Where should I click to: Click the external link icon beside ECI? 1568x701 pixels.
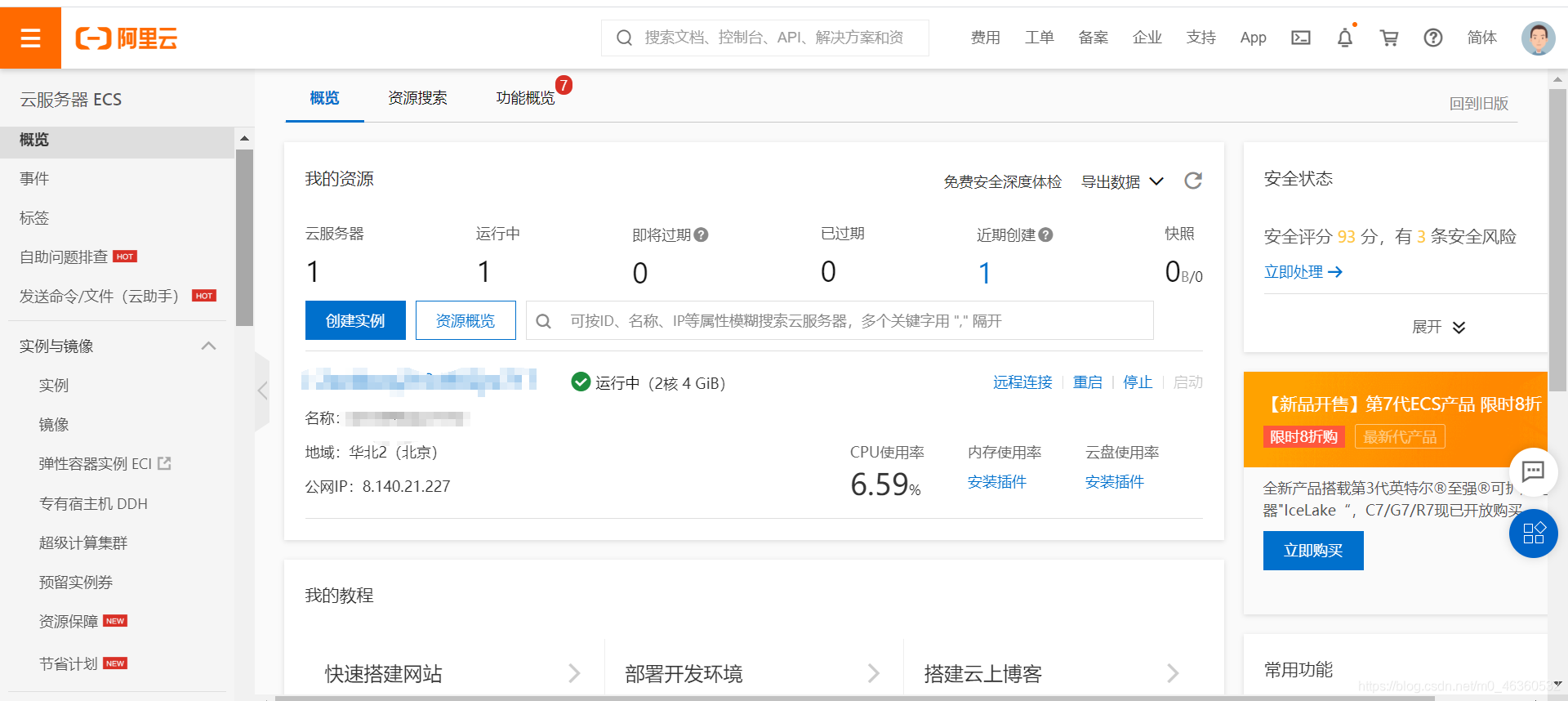coord(164,463)
